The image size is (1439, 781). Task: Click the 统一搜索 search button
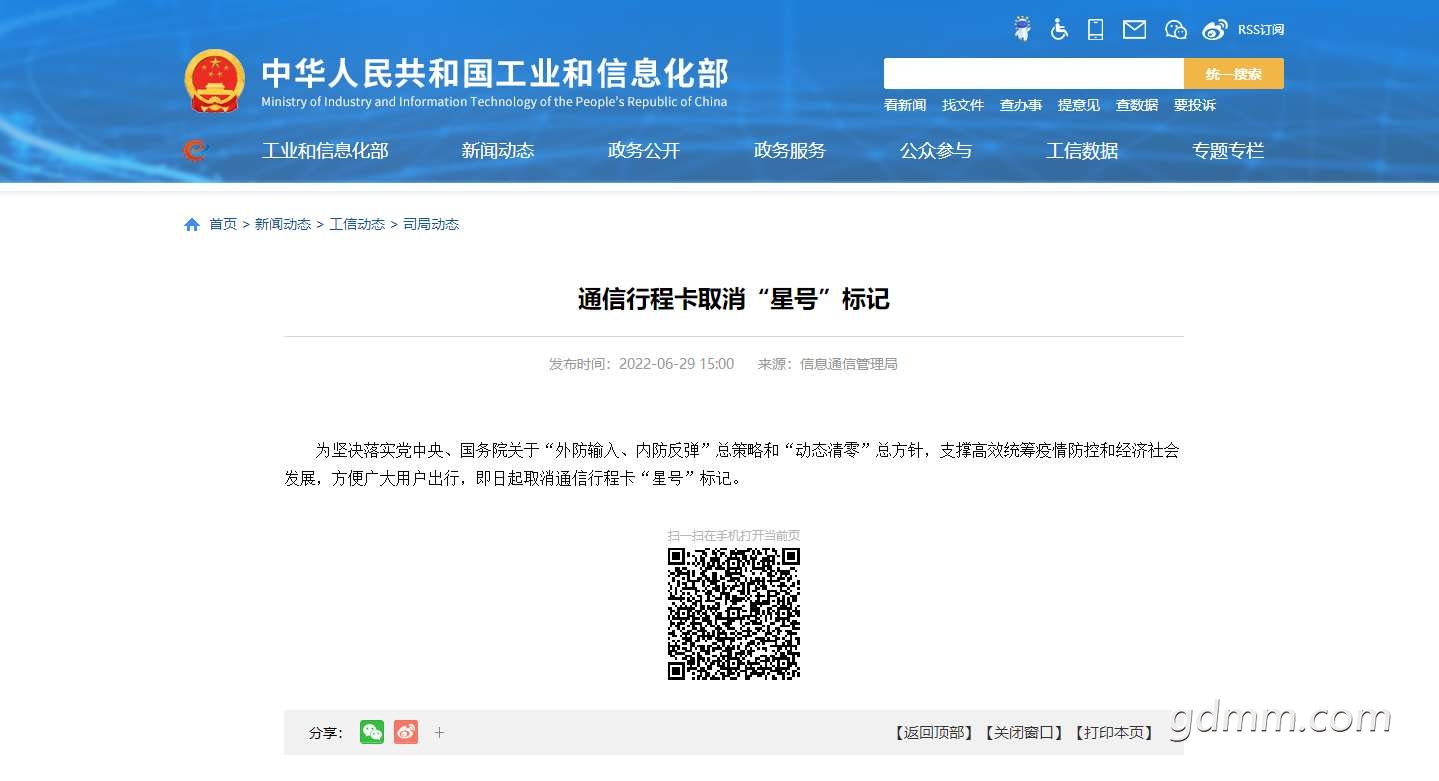(1234, 74)
